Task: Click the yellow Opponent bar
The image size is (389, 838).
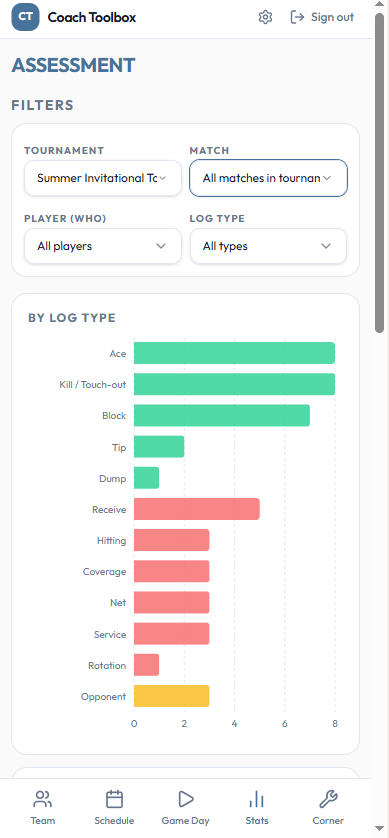Action: (x=172, y=696)
